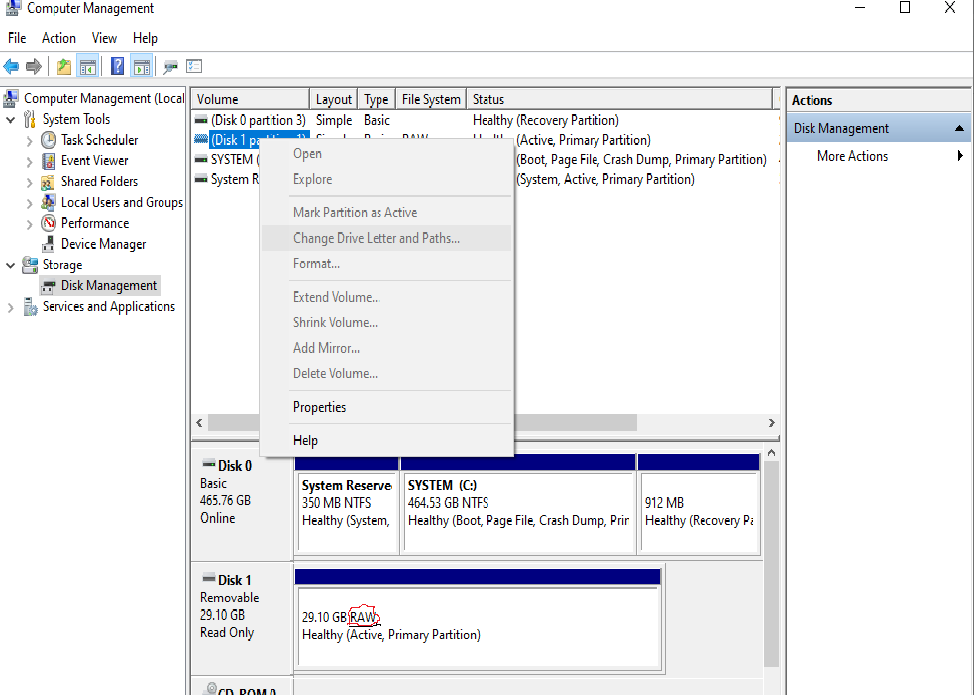Open the Help menu in menu bar

[145, 39]
